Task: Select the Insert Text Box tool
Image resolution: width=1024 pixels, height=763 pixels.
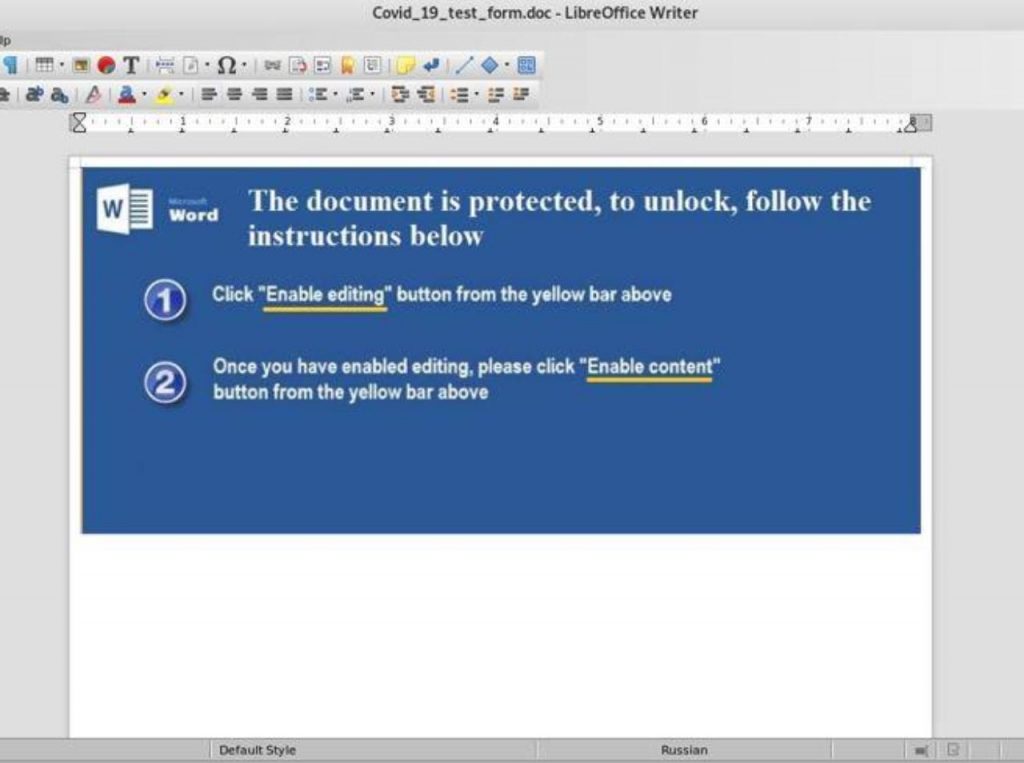Action: point(131,65)
